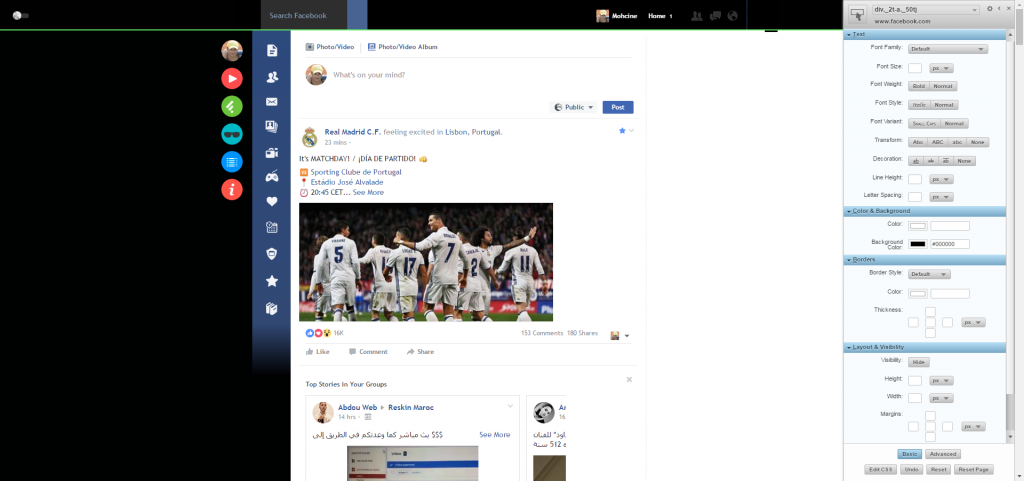
Task: Collapse the Borders section
Action: coord(925,259)
